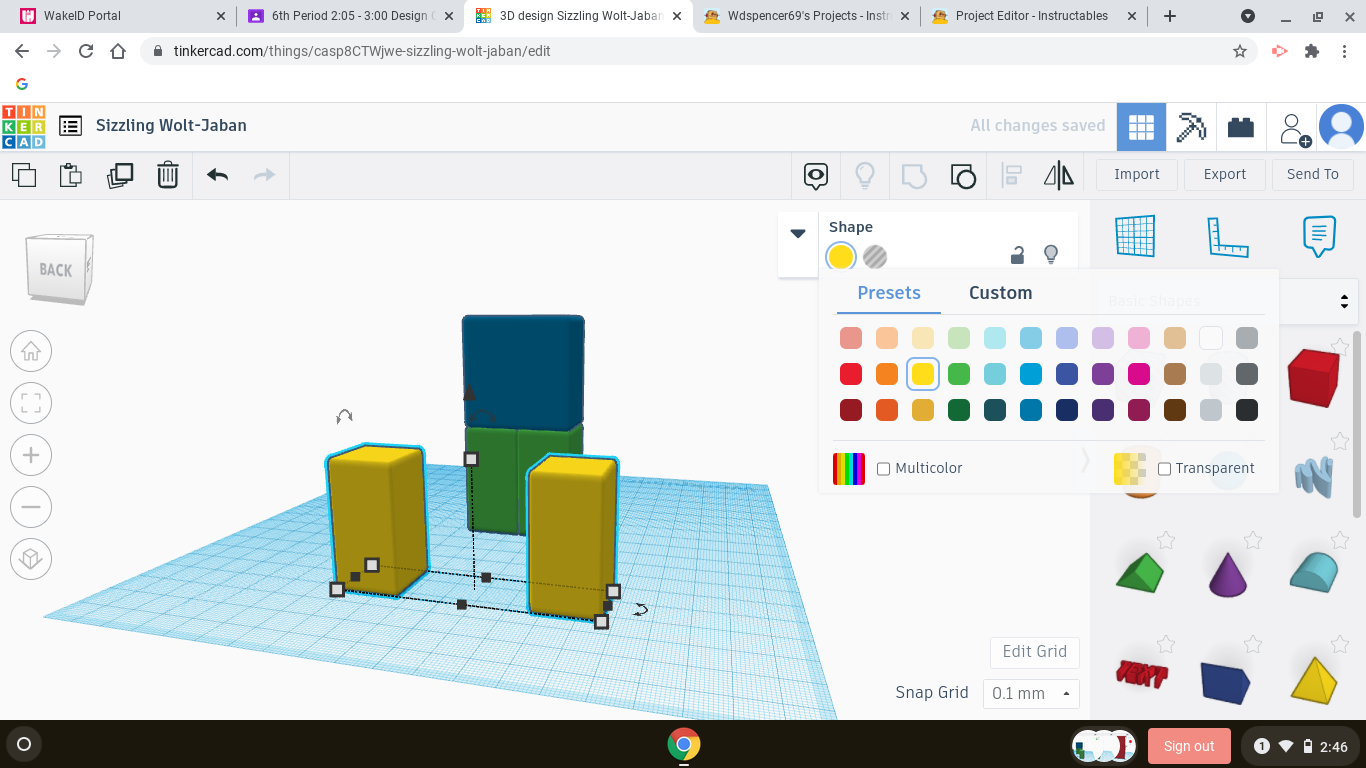Click the Copy tool icon
The height and width of the screenshot is (768, 1366).
24,175
